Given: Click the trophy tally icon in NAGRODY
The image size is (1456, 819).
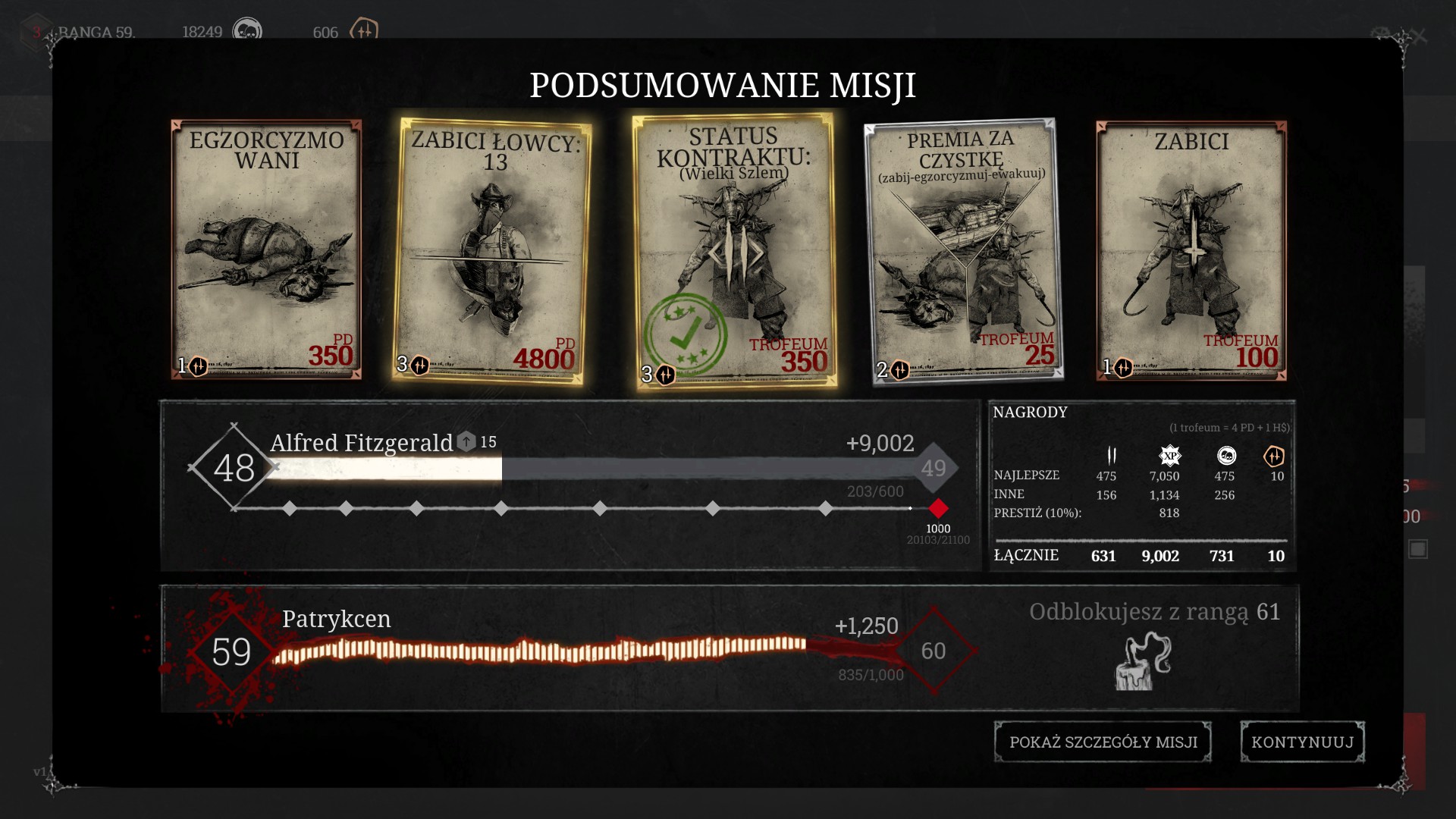Looking at the screenshot, I should click(1112, 456).
